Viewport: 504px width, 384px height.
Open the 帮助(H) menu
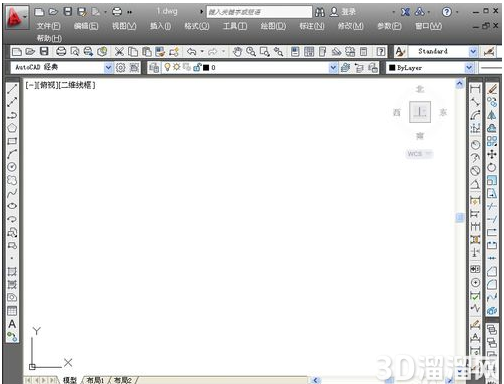point(49,38)
